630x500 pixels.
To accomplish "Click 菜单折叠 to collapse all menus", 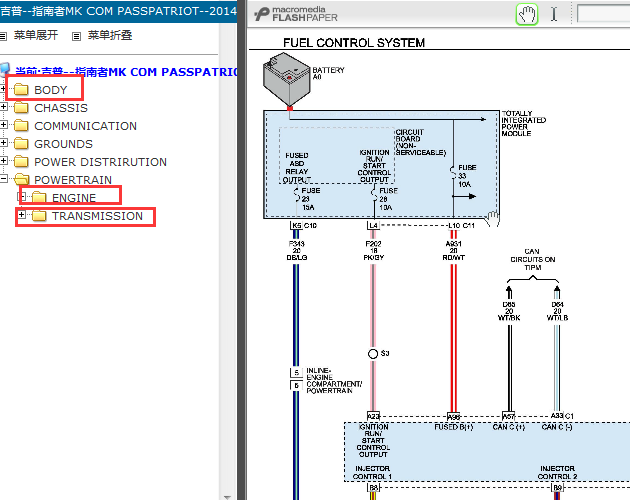I will (x=110, y=35).
